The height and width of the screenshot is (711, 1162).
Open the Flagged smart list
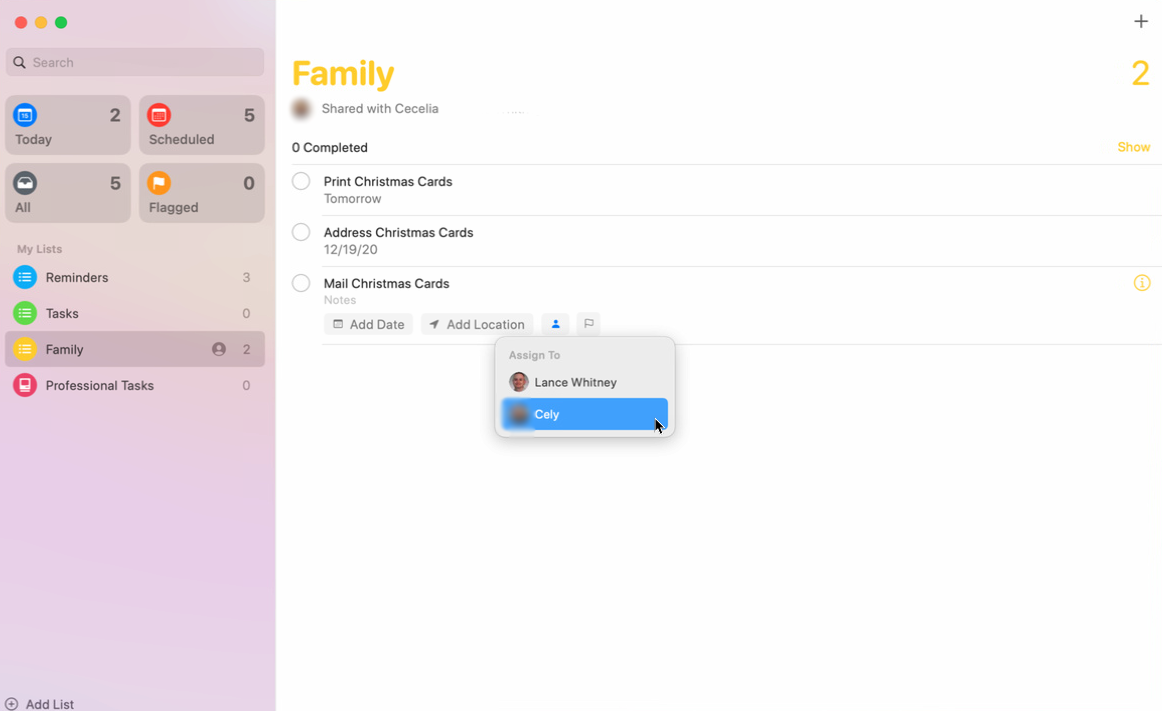point(201,193)
